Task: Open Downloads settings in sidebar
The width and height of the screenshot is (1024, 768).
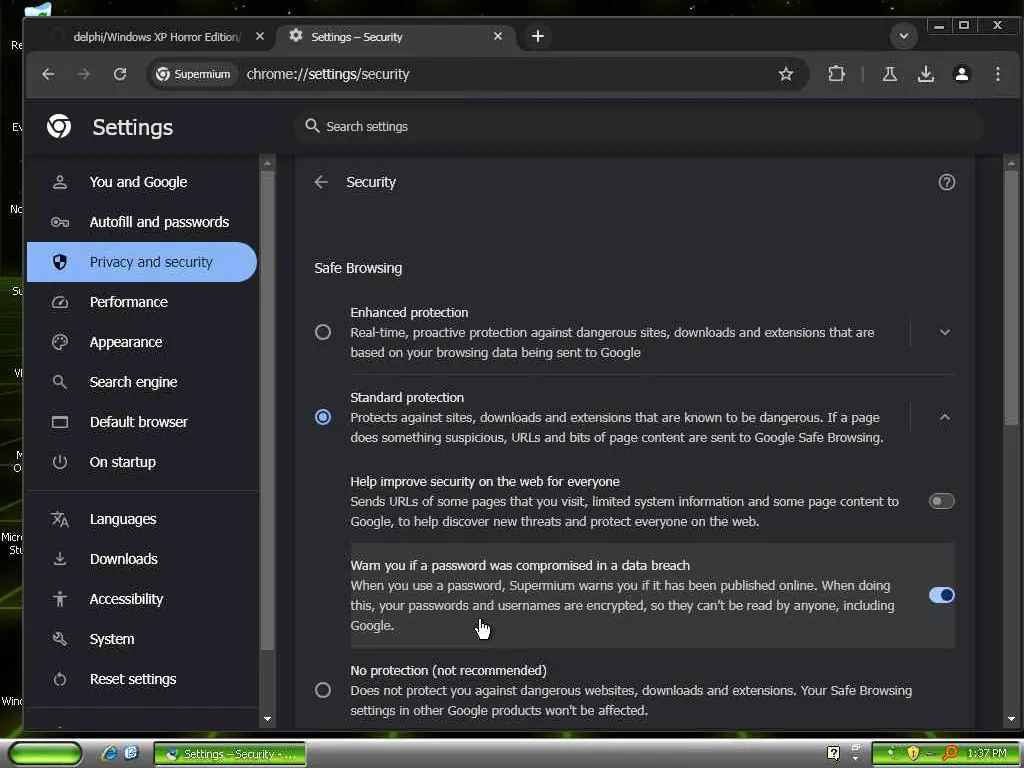Action: (x=142, y=559)
